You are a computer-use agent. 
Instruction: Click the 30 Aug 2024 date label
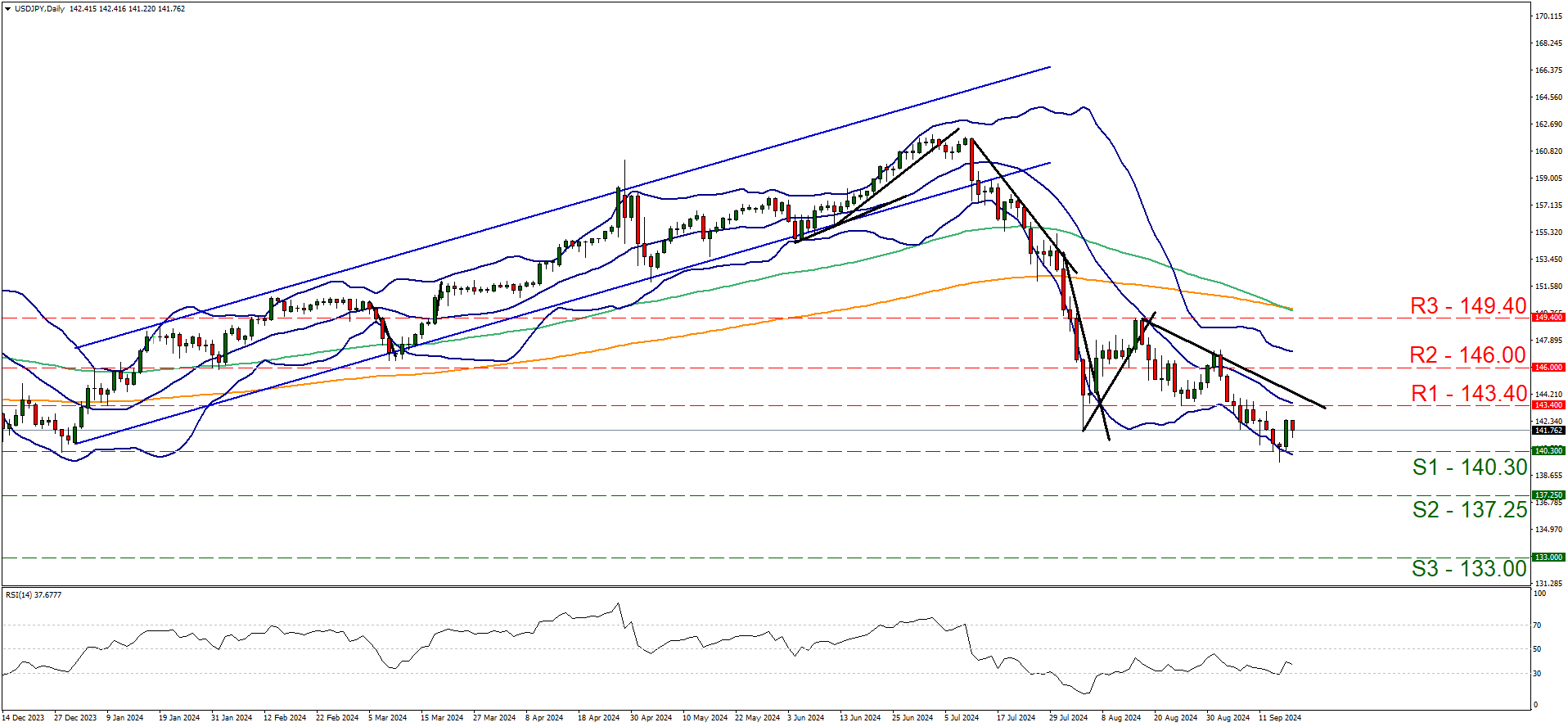click(x=1228, y=718)
